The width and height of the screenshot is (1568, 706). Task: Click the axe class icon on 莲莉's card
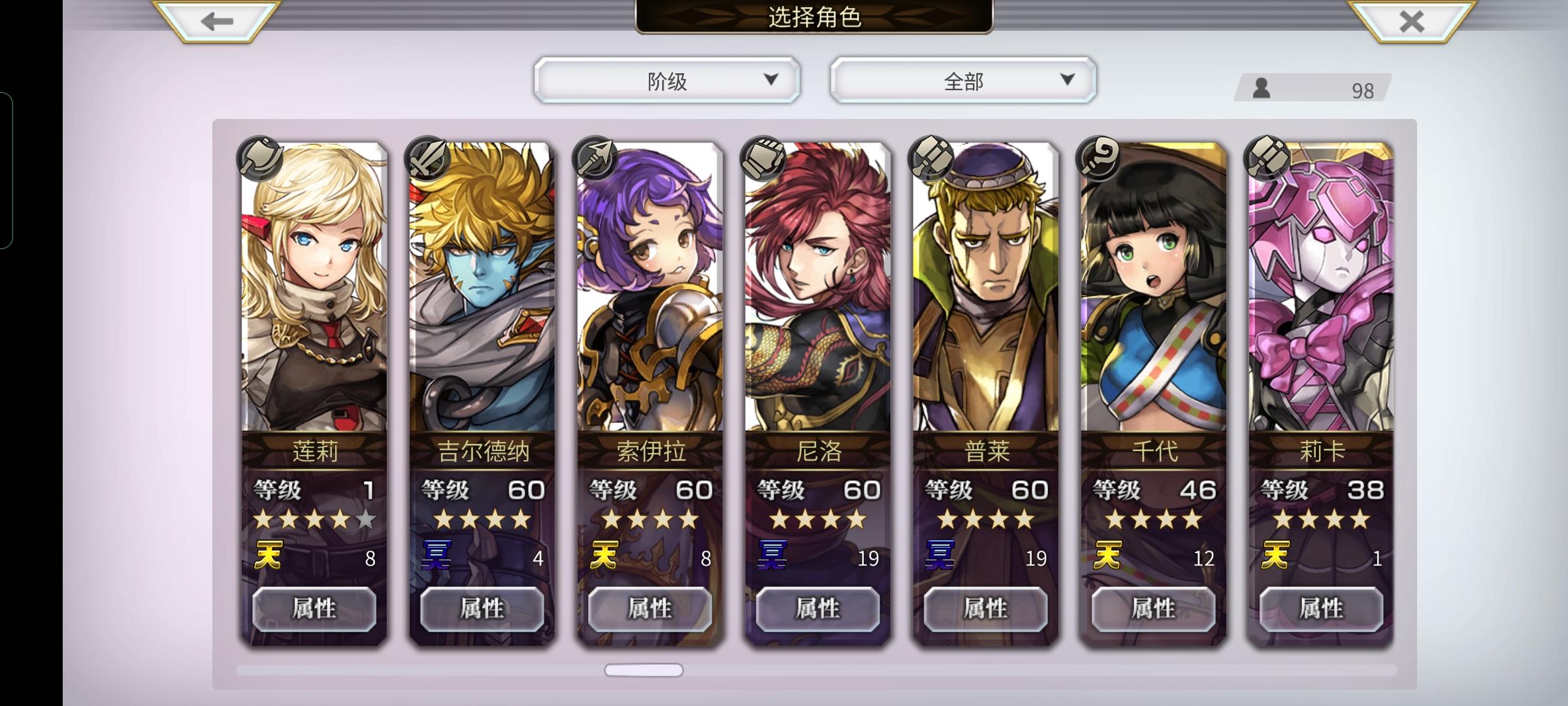260,158
